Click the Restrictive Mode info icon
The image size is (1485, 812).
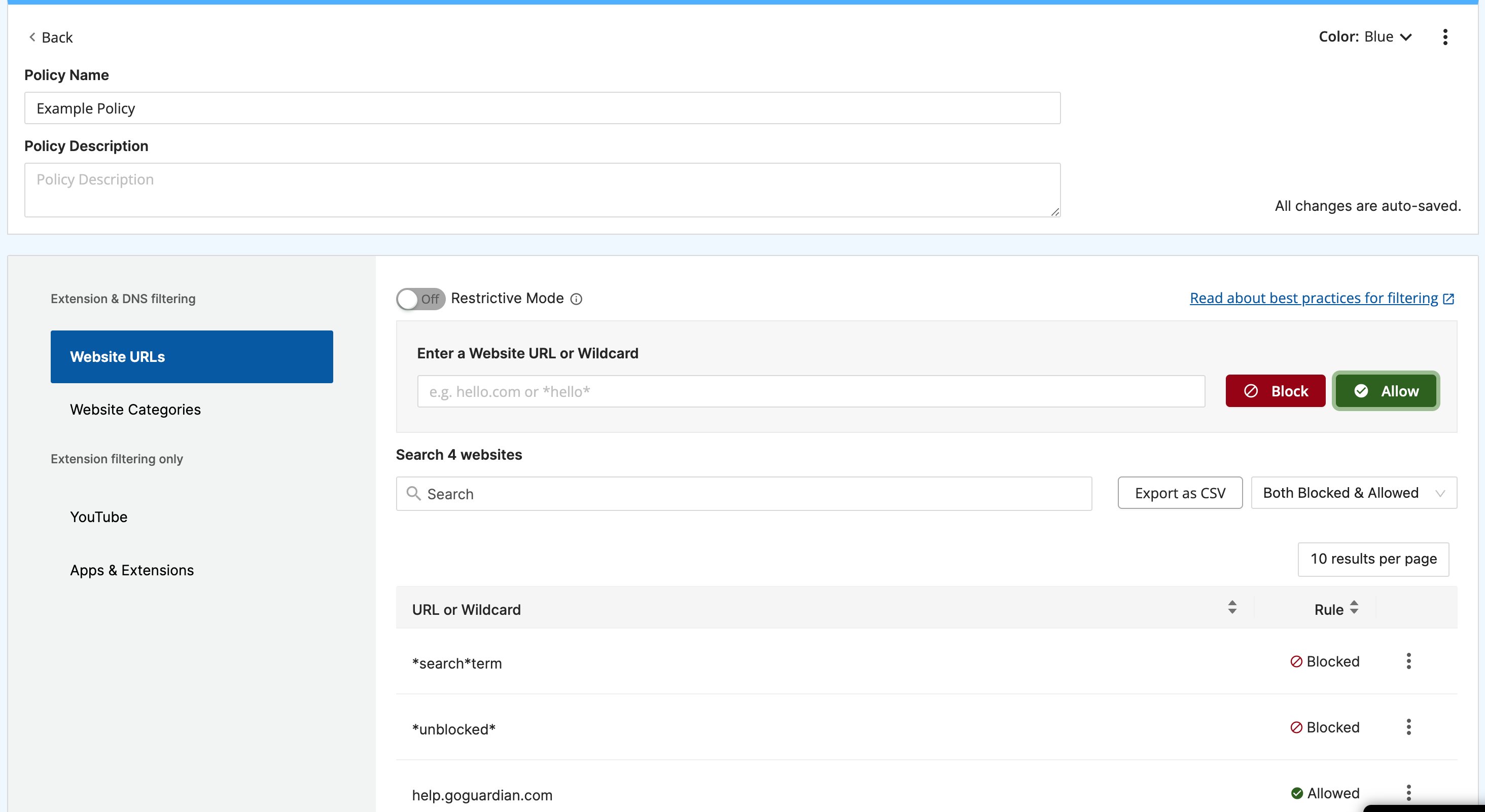(x=576, y=299)
